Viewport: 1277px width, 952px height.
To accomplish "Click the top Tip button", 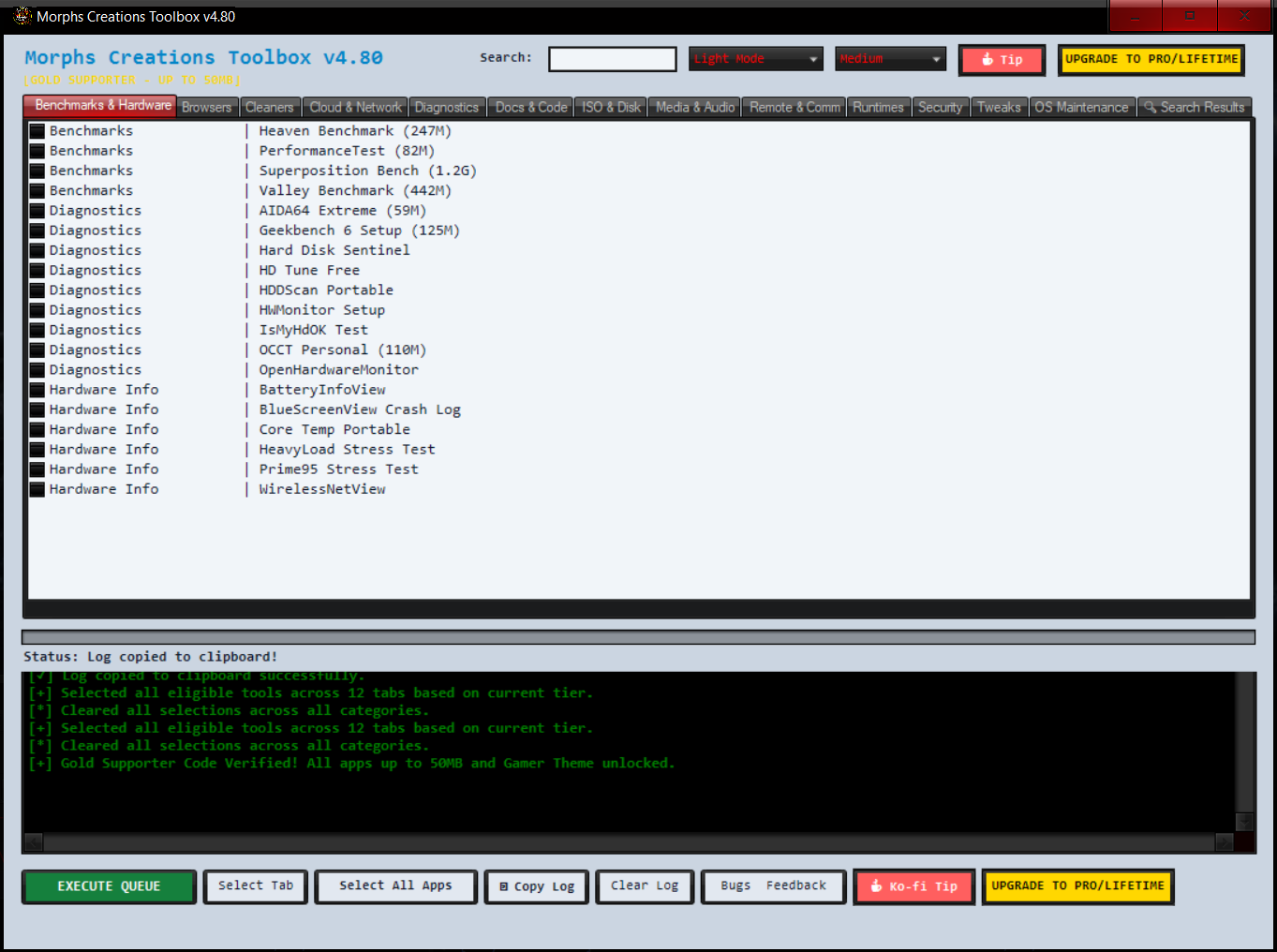I will [x=1002, y=60].
